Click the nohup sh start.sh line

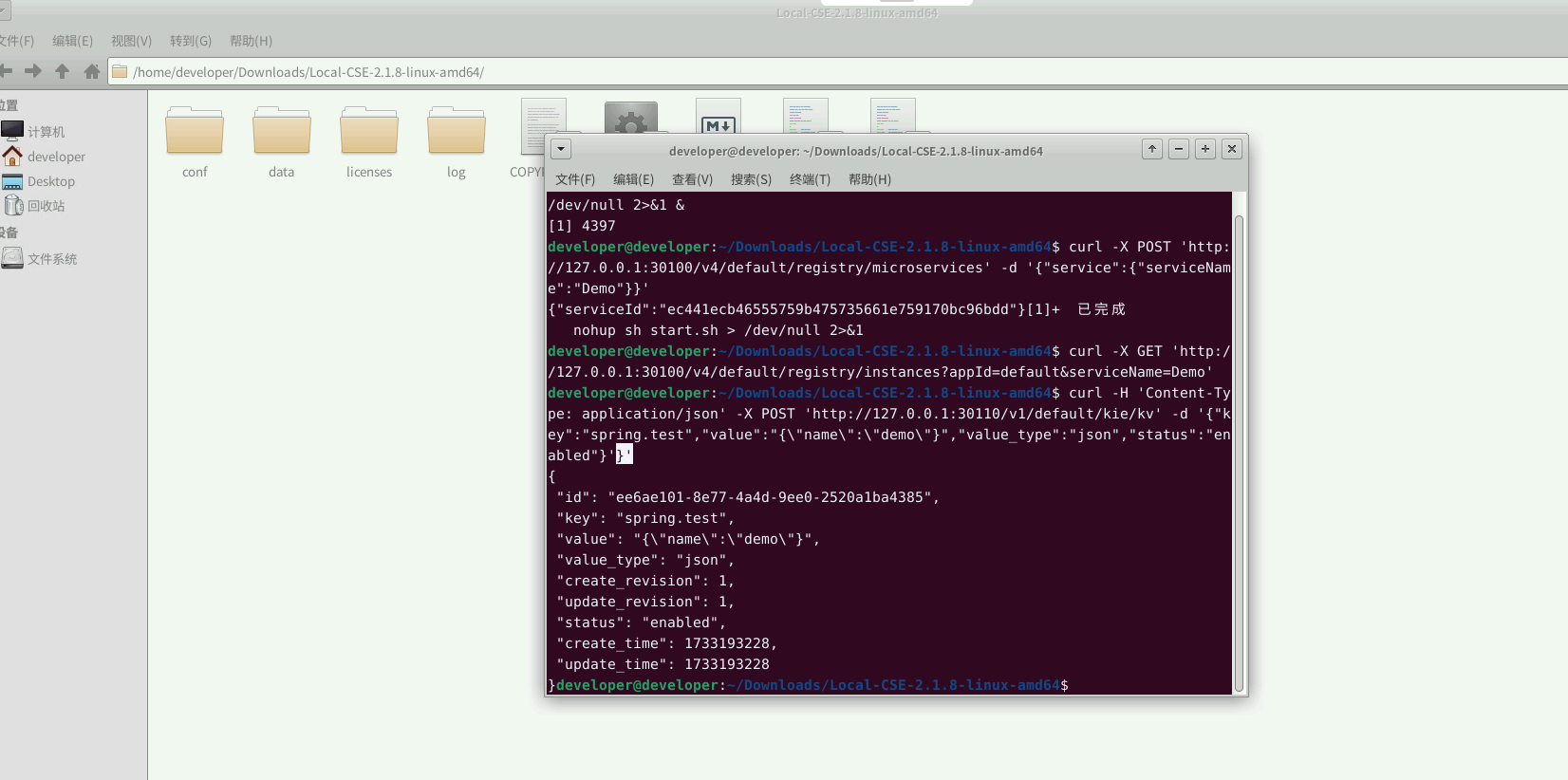pos(719,330)
